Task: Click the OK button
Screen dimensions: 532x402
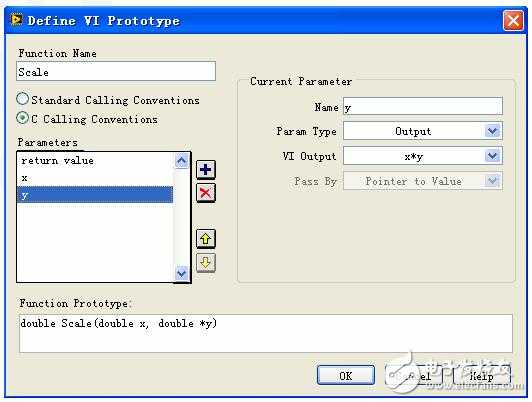Action: click(x=346, y=375)
